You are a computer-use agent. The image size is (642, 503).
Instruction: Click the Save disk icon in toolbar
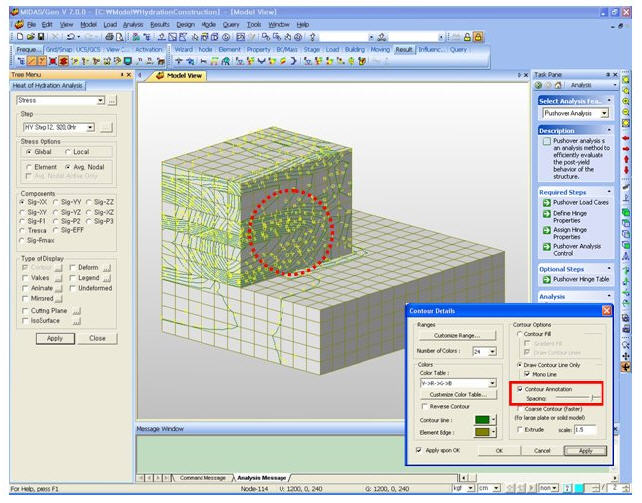click(x=43, y=36)
